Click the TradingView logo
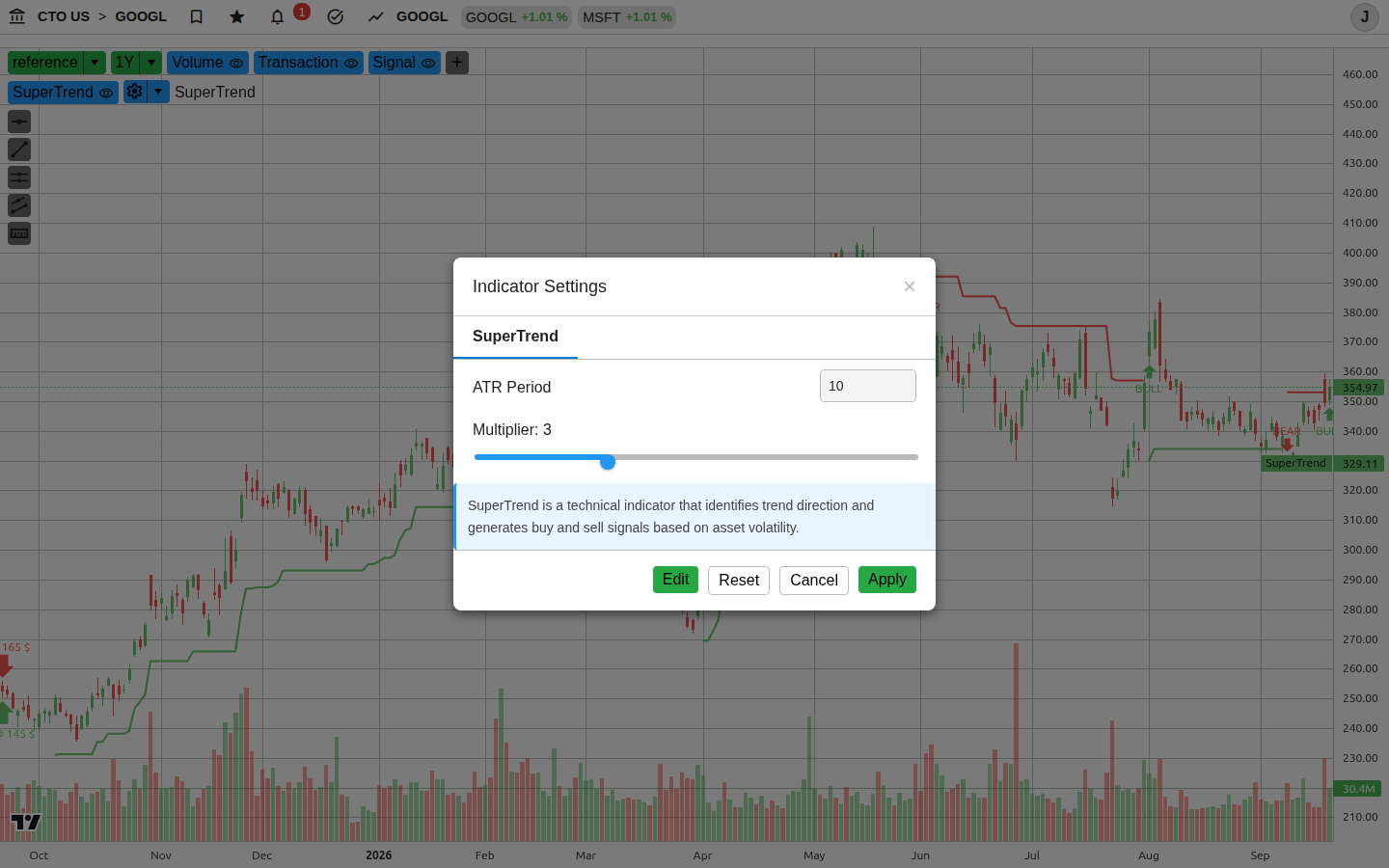Image resolution: width=1389 pixels, height=868 pixels. (x=26, y=822)
